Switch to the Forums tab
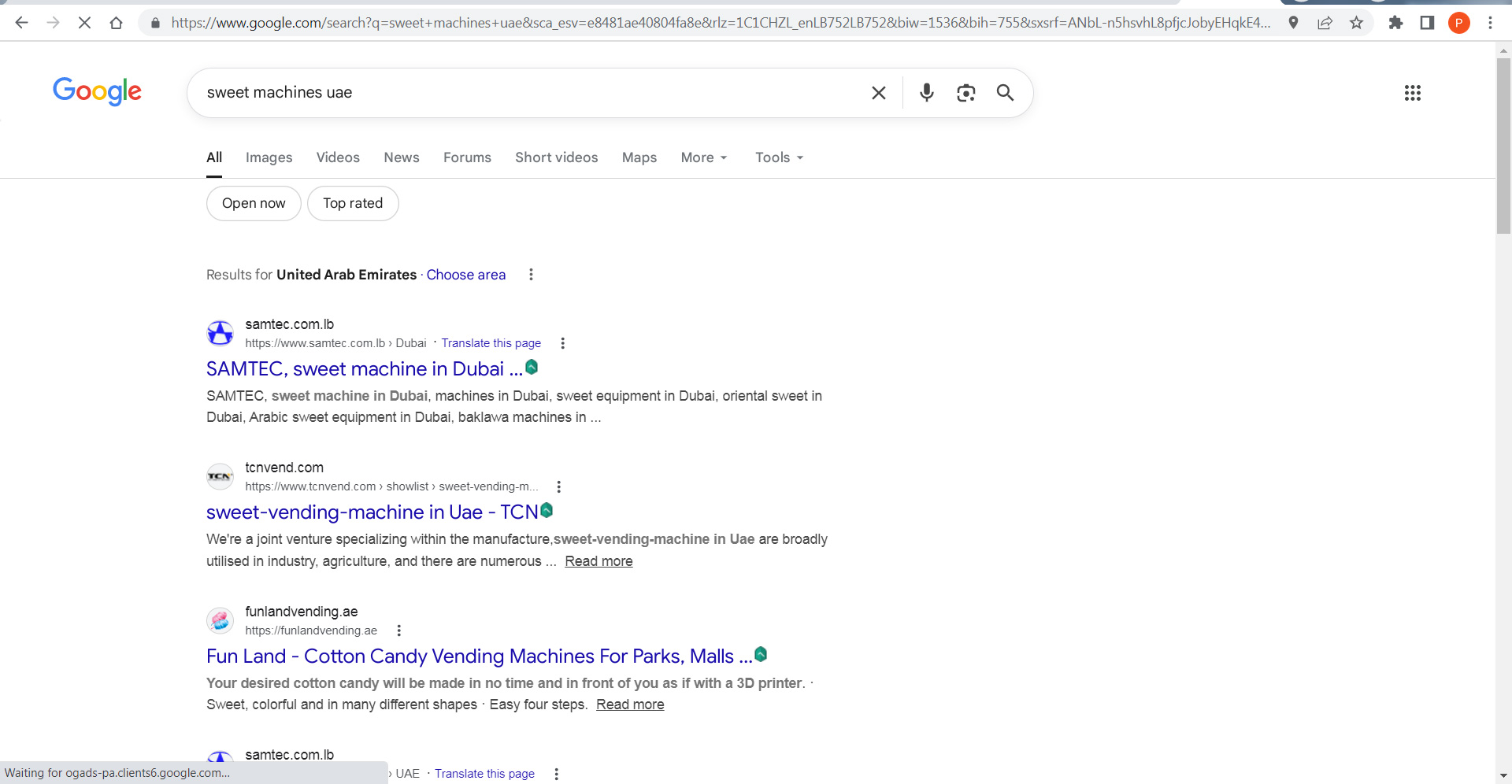1512x784 pixels. (467, 157)
